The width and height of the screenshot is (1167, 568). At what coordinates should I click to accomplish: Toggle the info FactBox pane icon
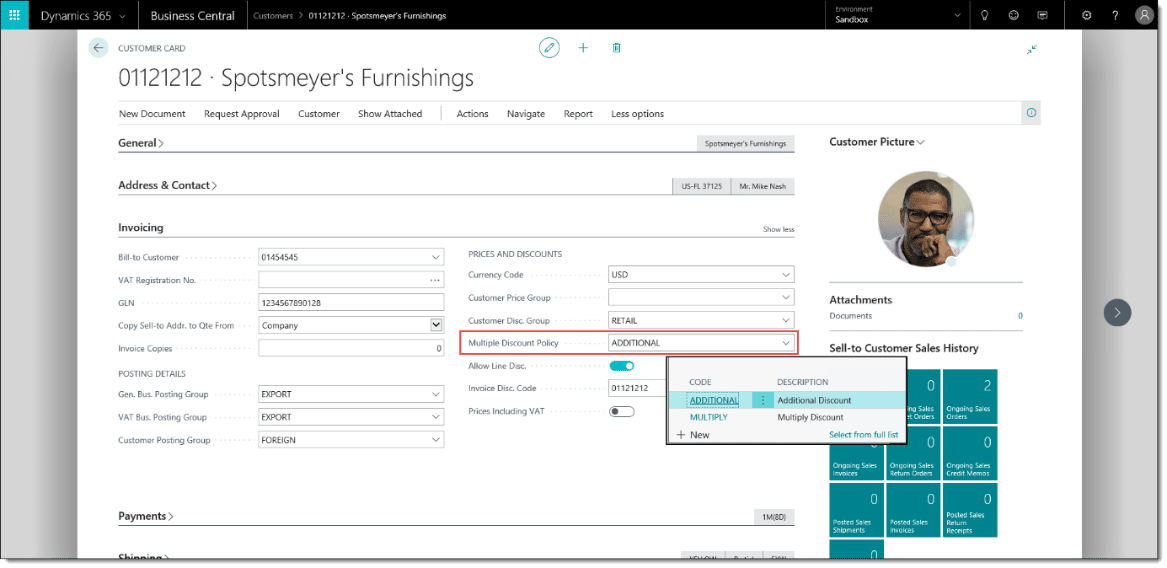1032,113
